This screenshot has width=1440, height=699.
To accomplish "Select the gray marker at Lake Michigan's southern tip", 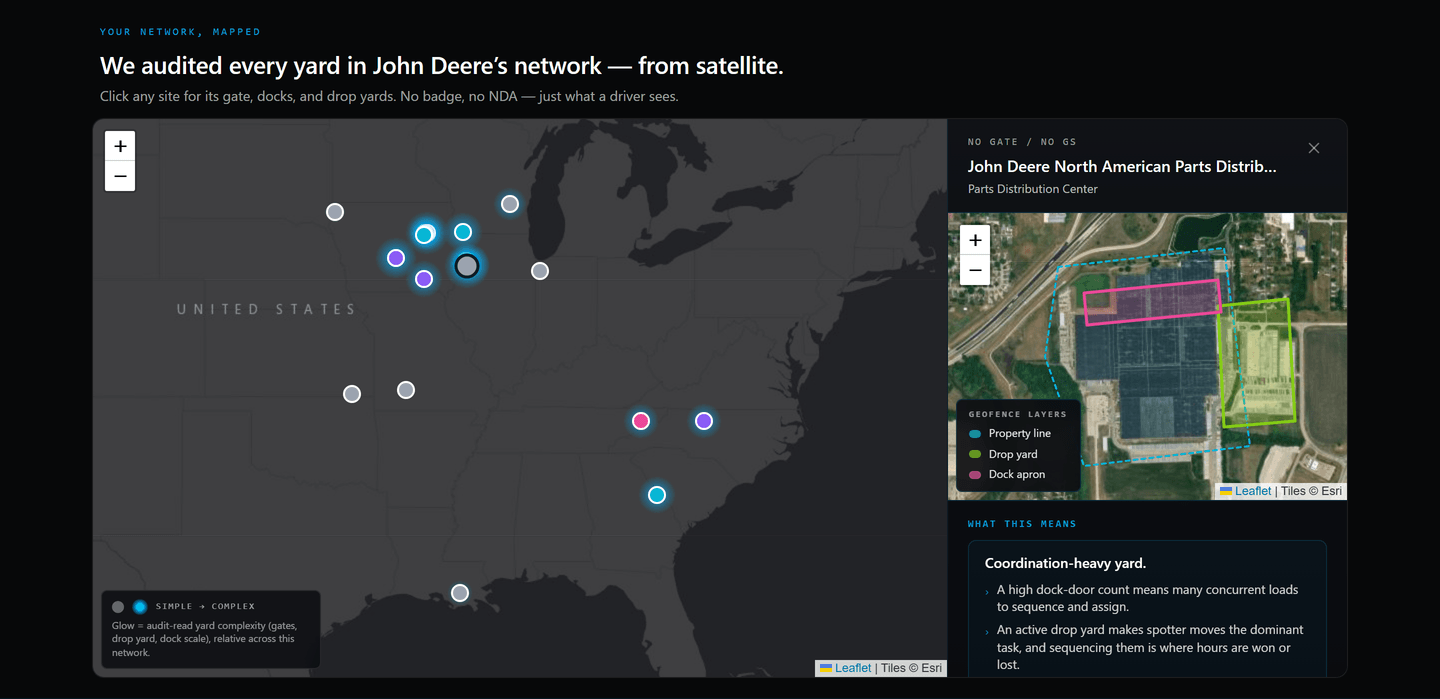I will coord(540,271).
